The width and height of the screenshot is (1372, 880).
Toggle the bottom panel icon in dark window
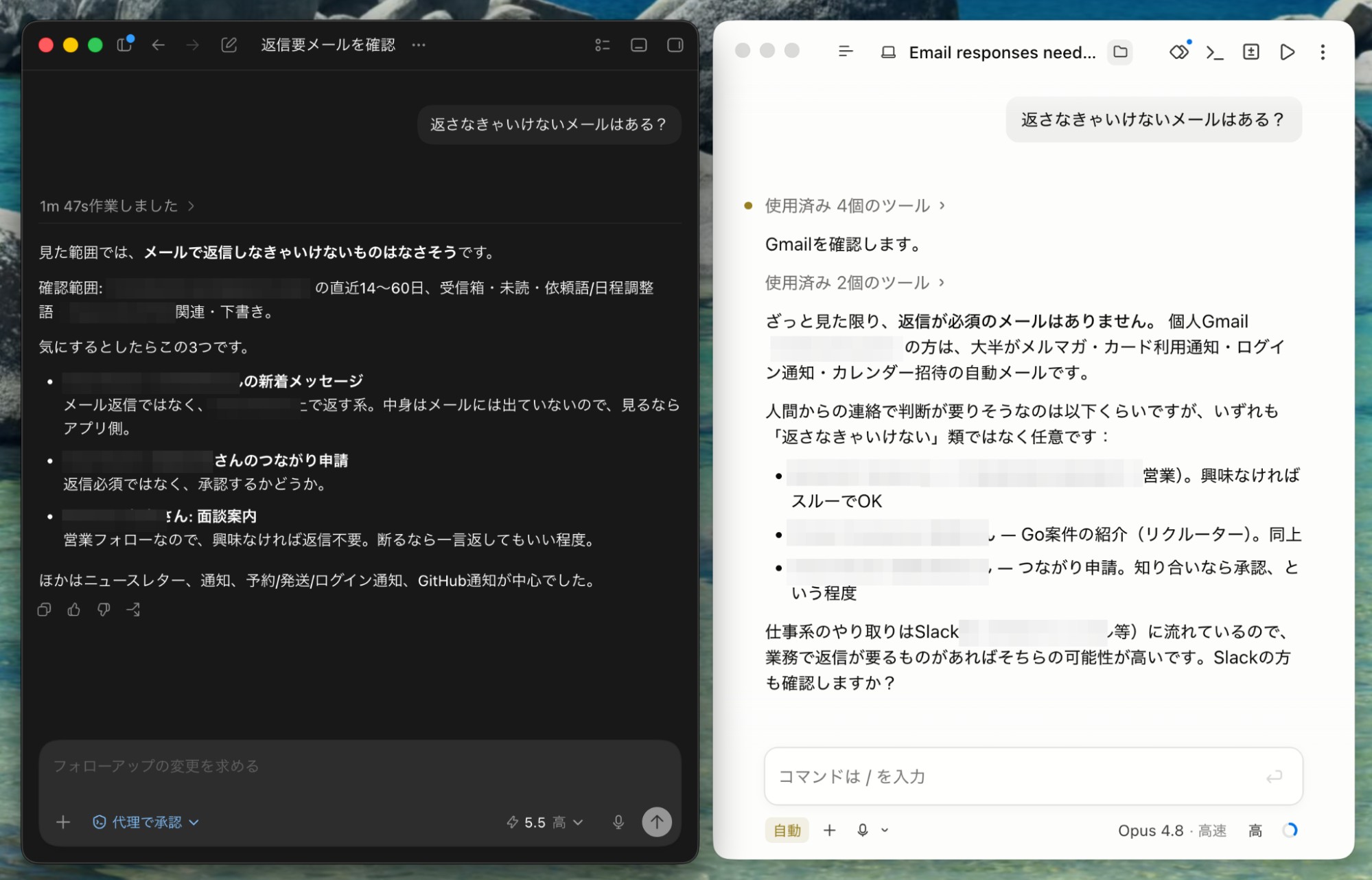639,45
